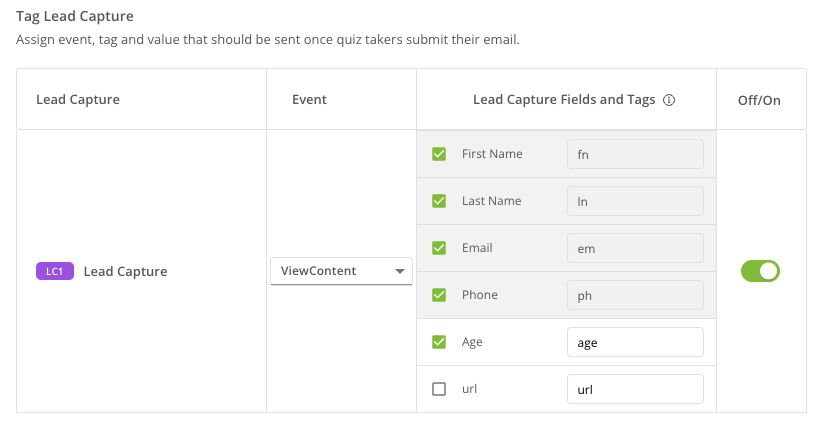Image resolution: width=821 pixels, height=423 pixels.
Task: Click the Off/On column header
Action: (x=760, y=100)
